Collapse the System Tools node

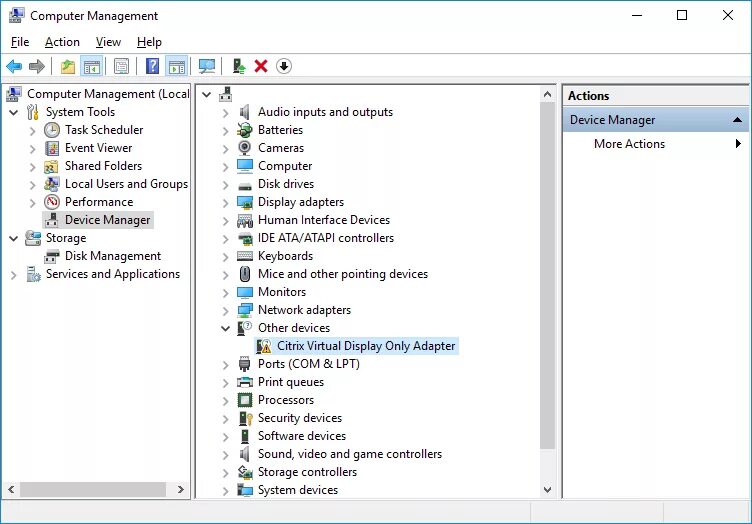point(14,113)
